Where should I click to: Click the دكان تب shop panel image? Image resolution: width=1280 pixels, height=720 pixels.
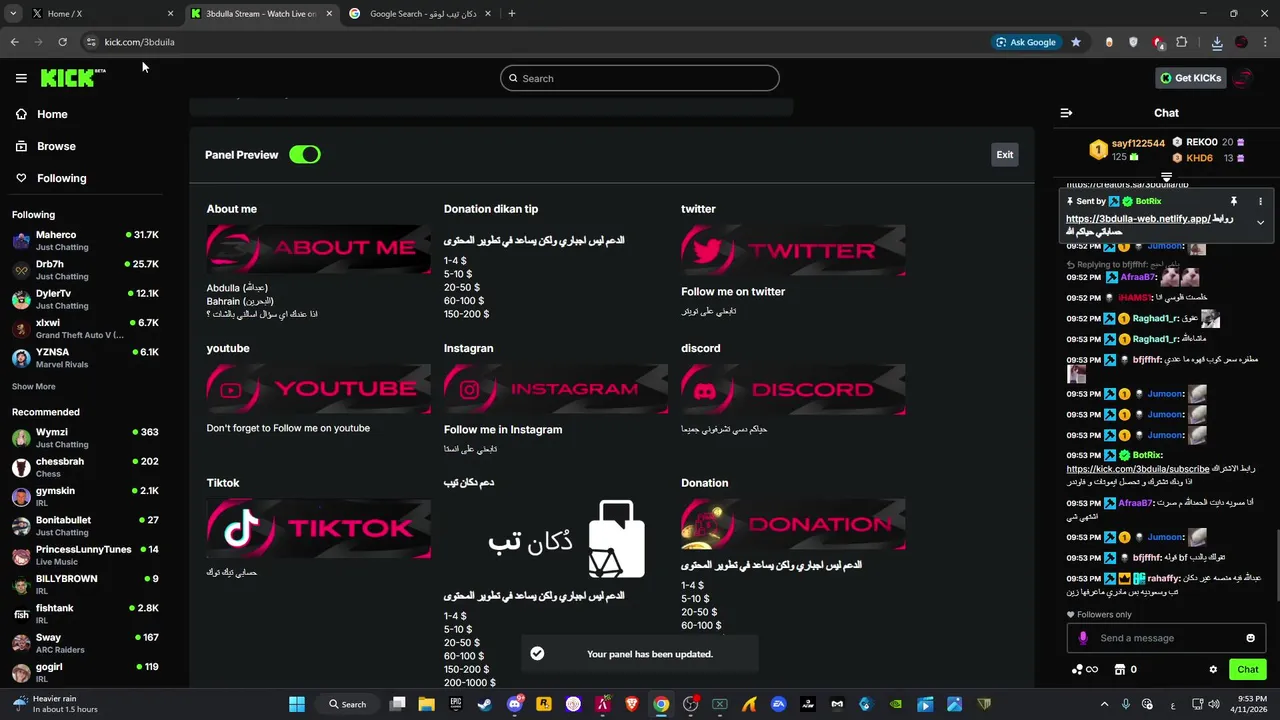pos(556,539)
